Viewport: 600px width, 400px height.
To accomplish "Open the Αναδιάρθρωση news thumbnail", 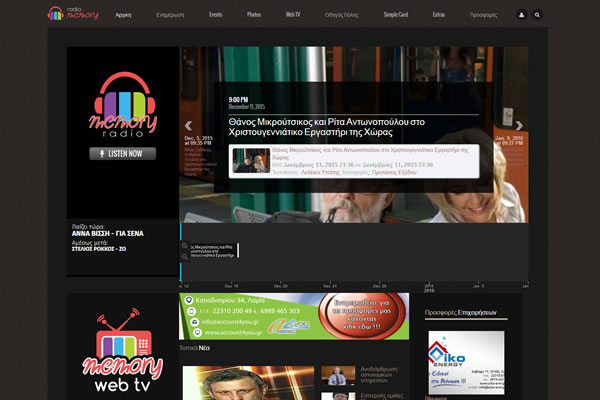I will 338,376.
